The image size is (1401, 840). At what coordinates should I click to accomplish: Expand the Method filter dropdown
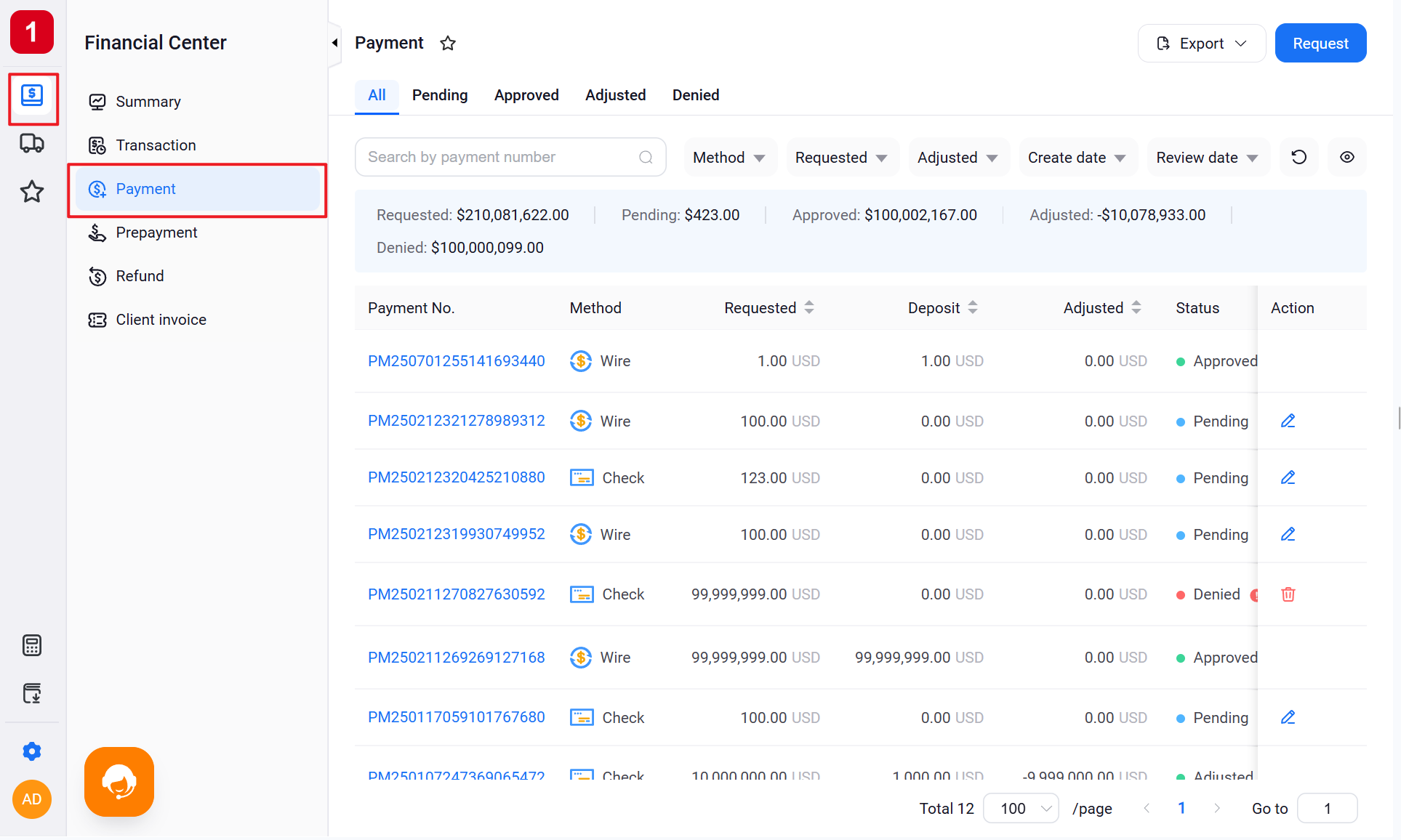point(730,157)
